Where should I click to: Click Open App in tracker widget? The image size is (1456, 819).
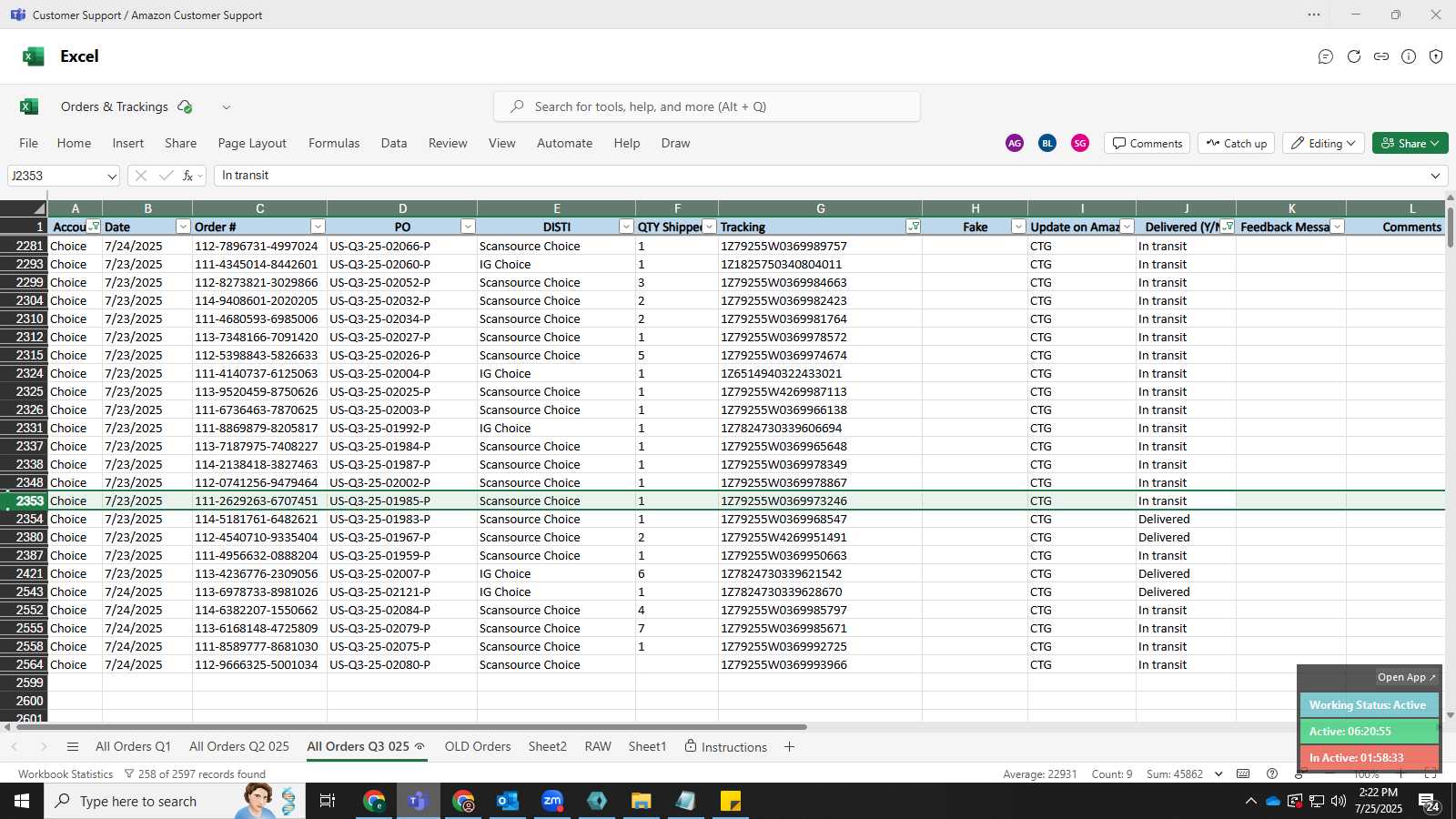1406,677
